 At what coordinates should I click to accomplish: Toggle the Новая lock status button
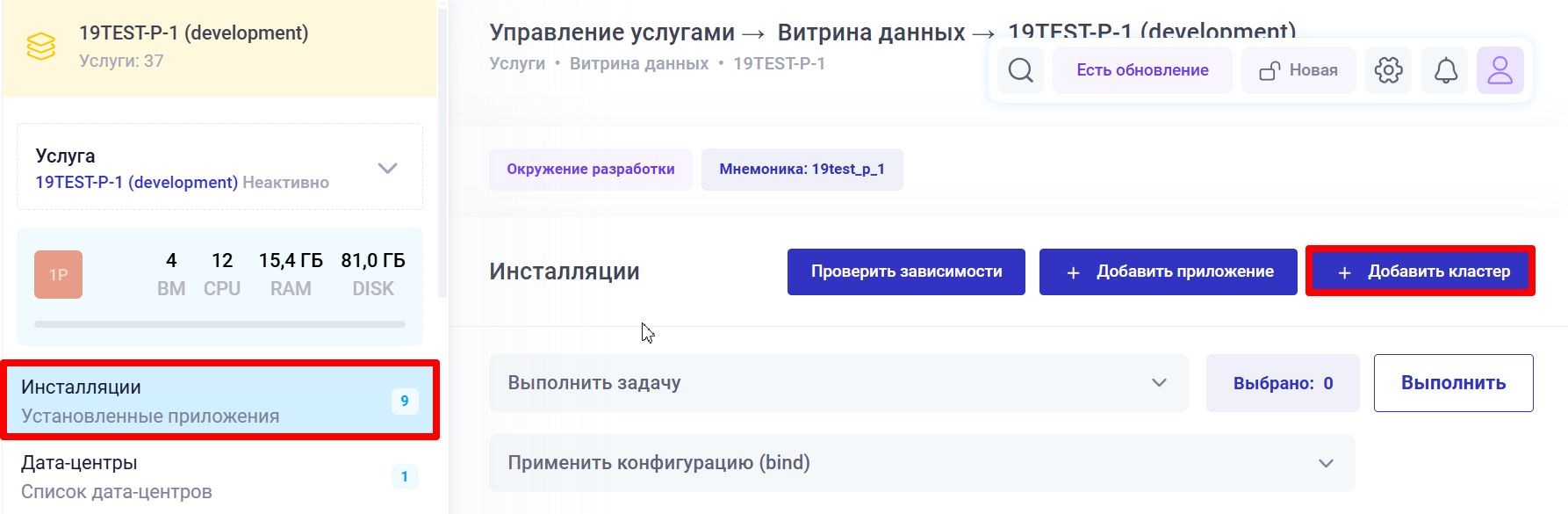[x=1298, y=70]
